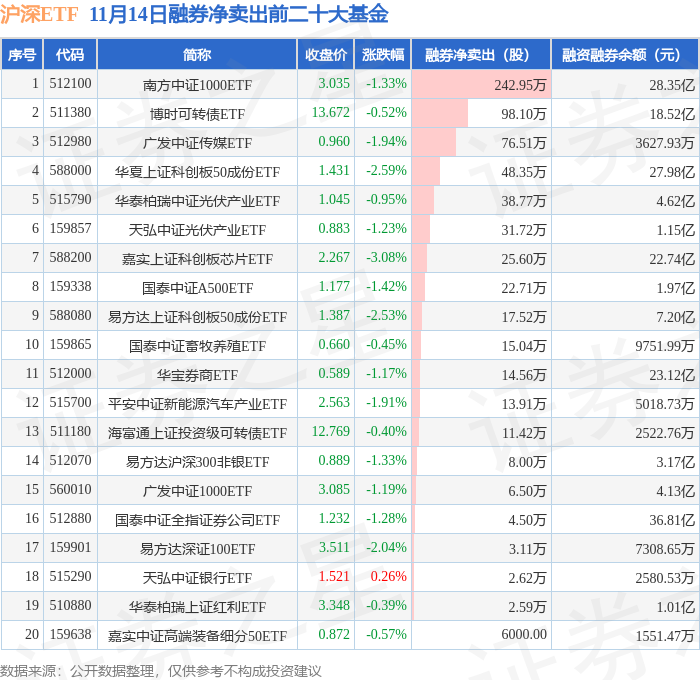
Task: Select 天弘中证银行ETF name
Action: (x=197, y=578)
